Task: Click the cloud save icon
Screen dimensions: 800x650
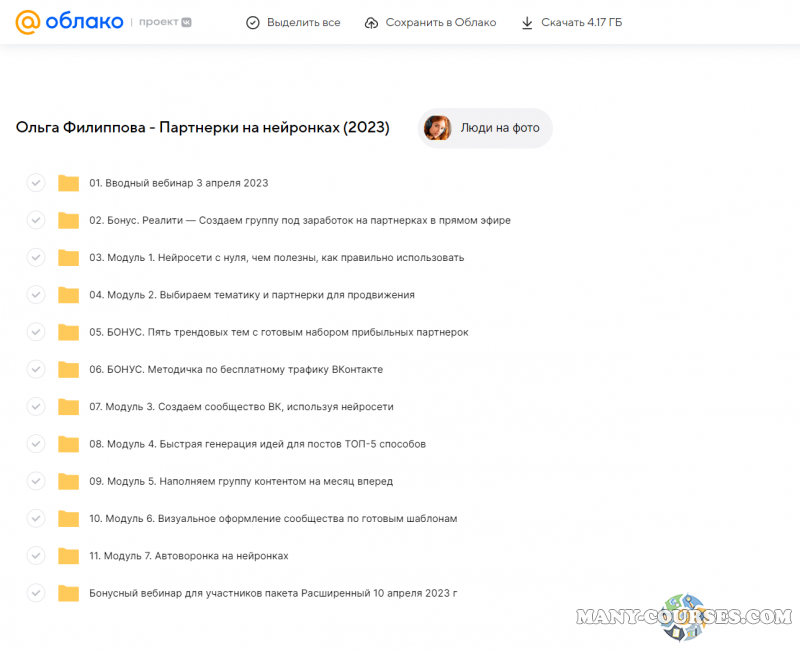Action: [x=372, y=22]
